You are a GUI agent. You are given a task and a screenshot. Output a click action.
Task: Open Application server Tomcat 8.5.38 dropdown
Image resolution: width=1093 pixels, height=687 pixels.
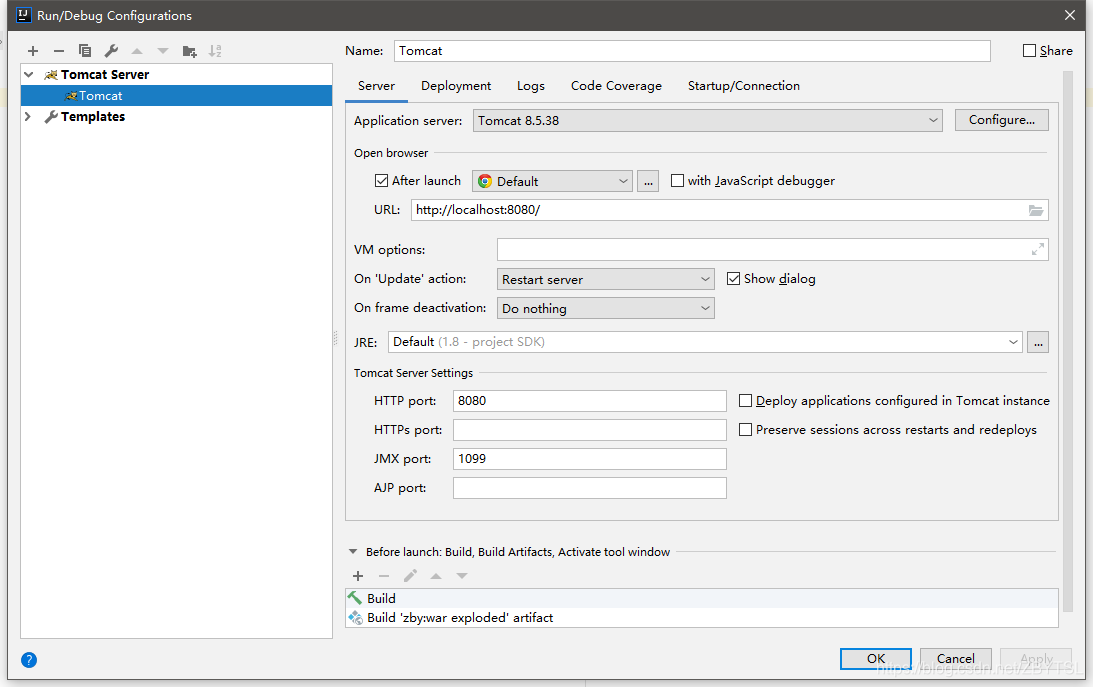pyautogui.click(x=708, y=121)
